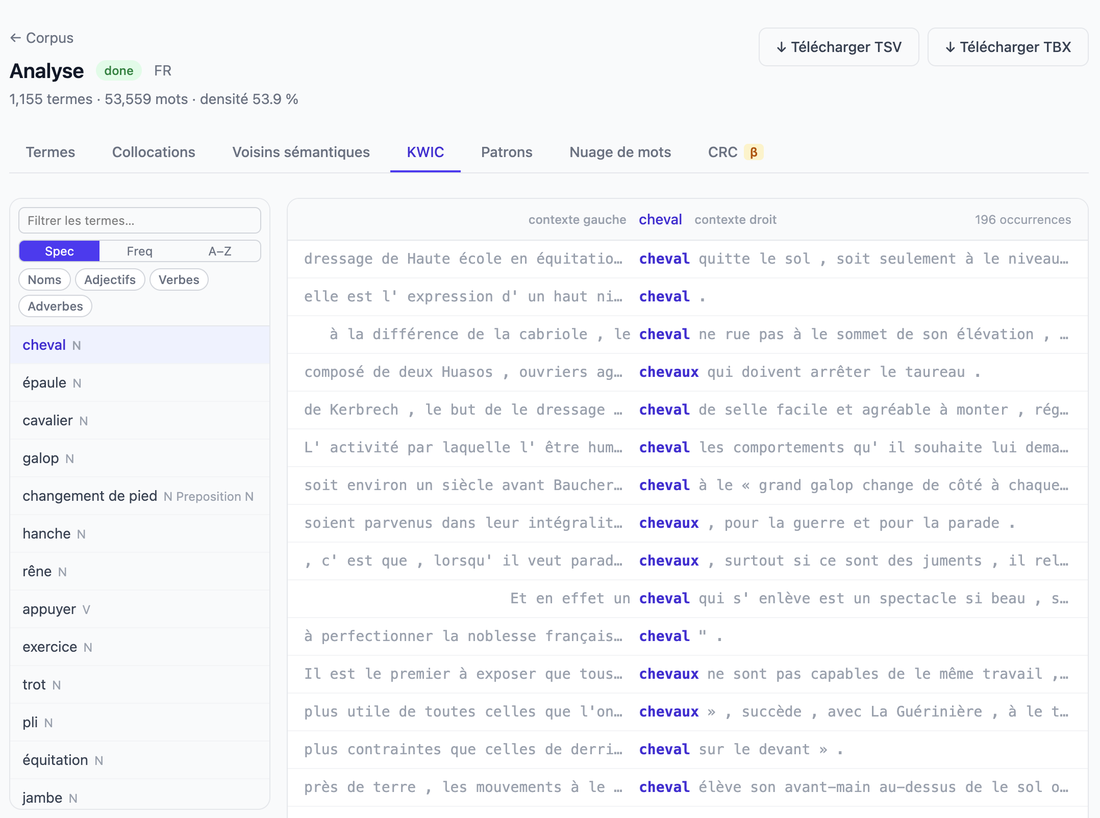
Task: Toggle the Noms filter chip
Action: pyautogui.click(x=44, y=279)
